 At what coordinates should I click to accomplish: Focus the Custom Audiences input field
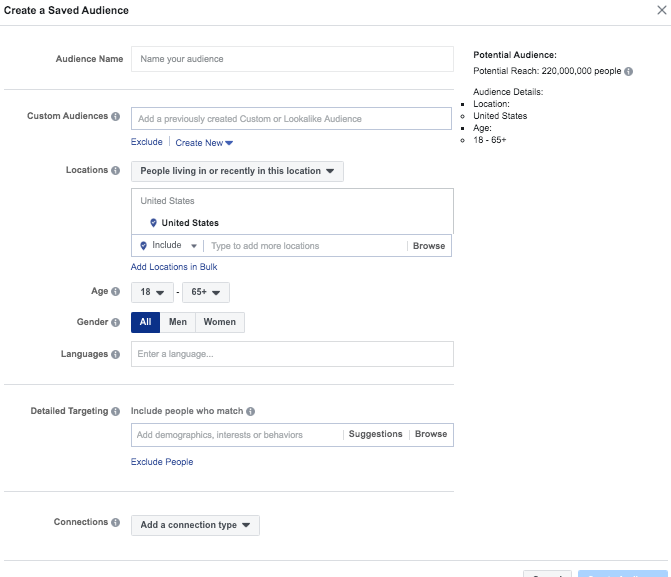291,119
